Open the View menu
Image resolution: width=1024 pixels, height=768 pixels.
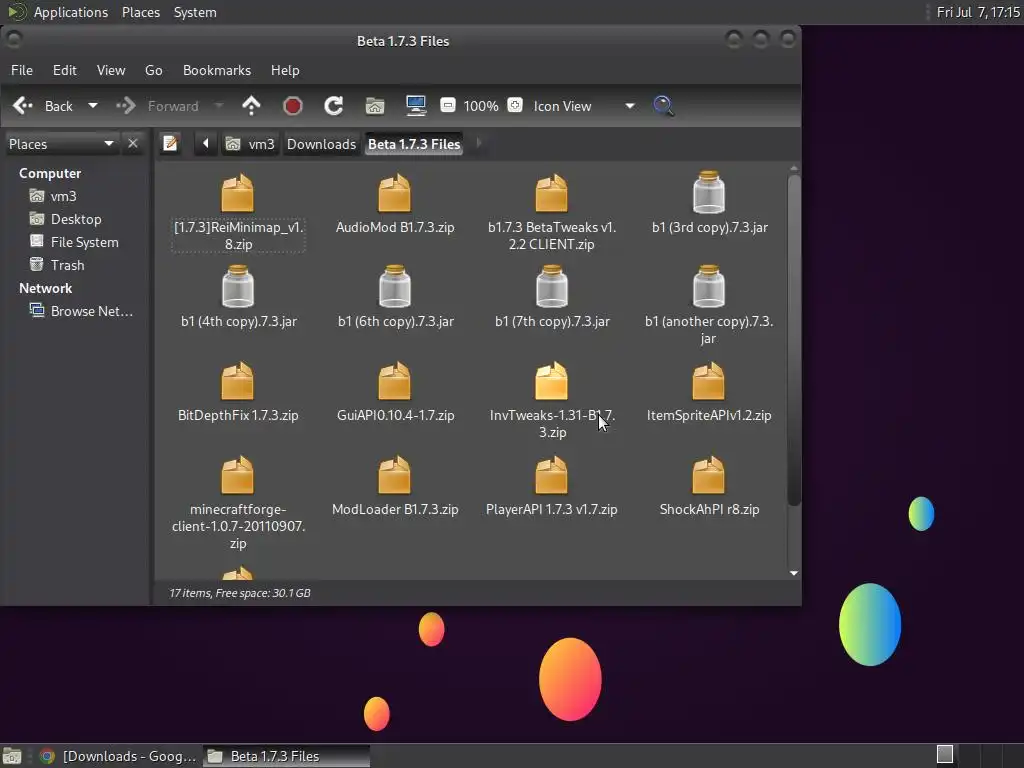[111, 70]
